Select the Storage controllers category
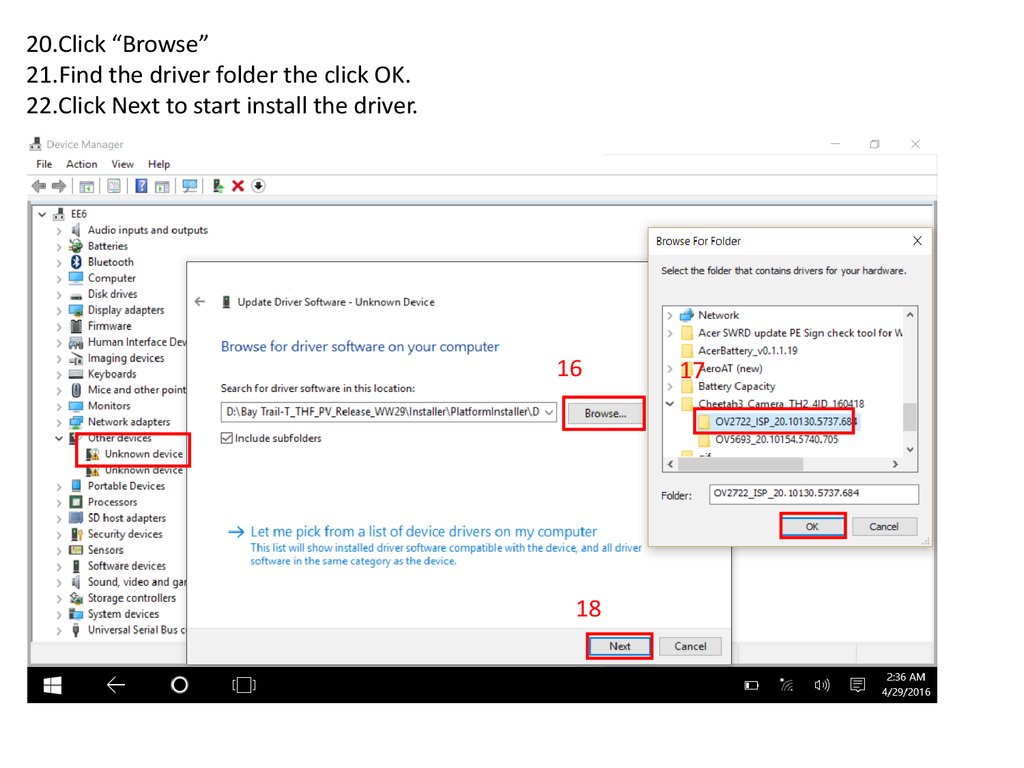Screen dimensions: 1024x768 pyautogui.click(x=132, y=598)
